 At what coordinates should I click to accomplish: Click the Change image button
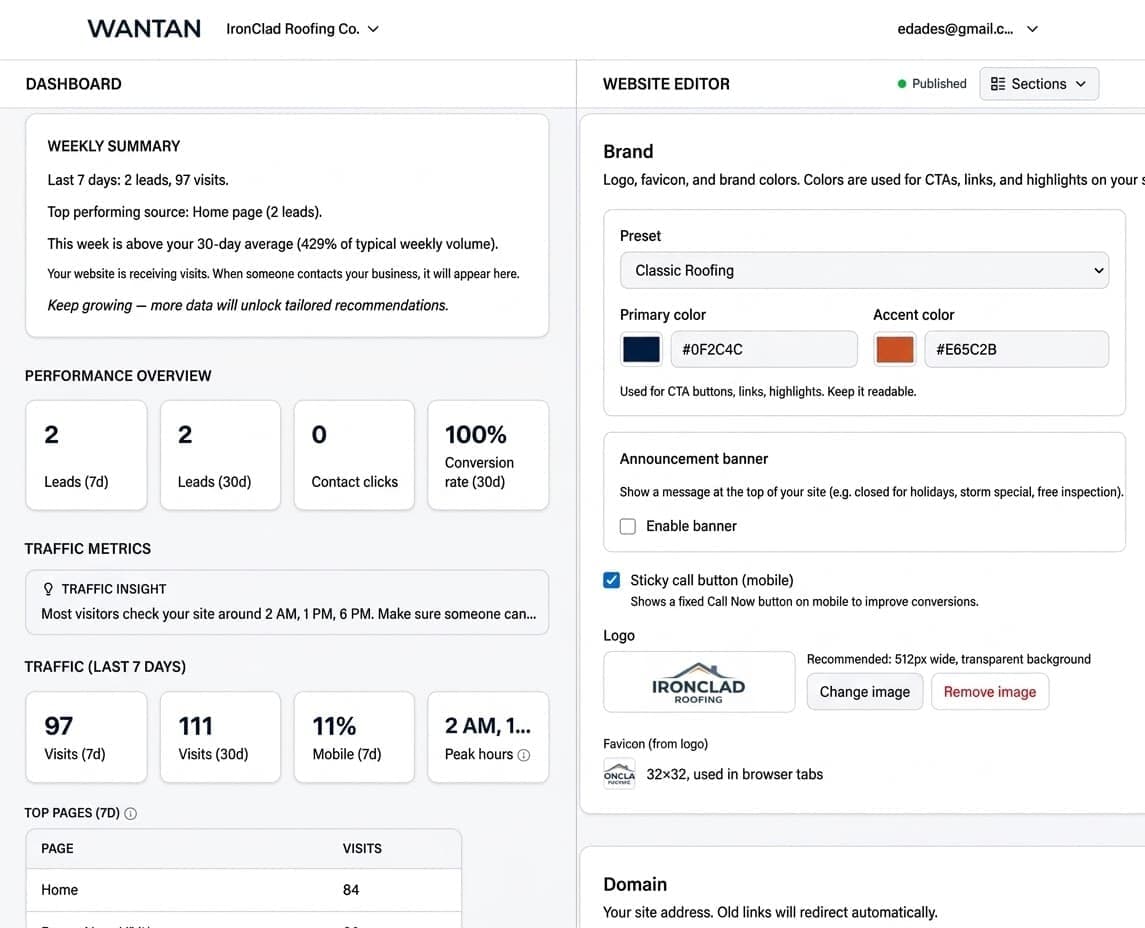pyautogui.click(x=864, y=691)
